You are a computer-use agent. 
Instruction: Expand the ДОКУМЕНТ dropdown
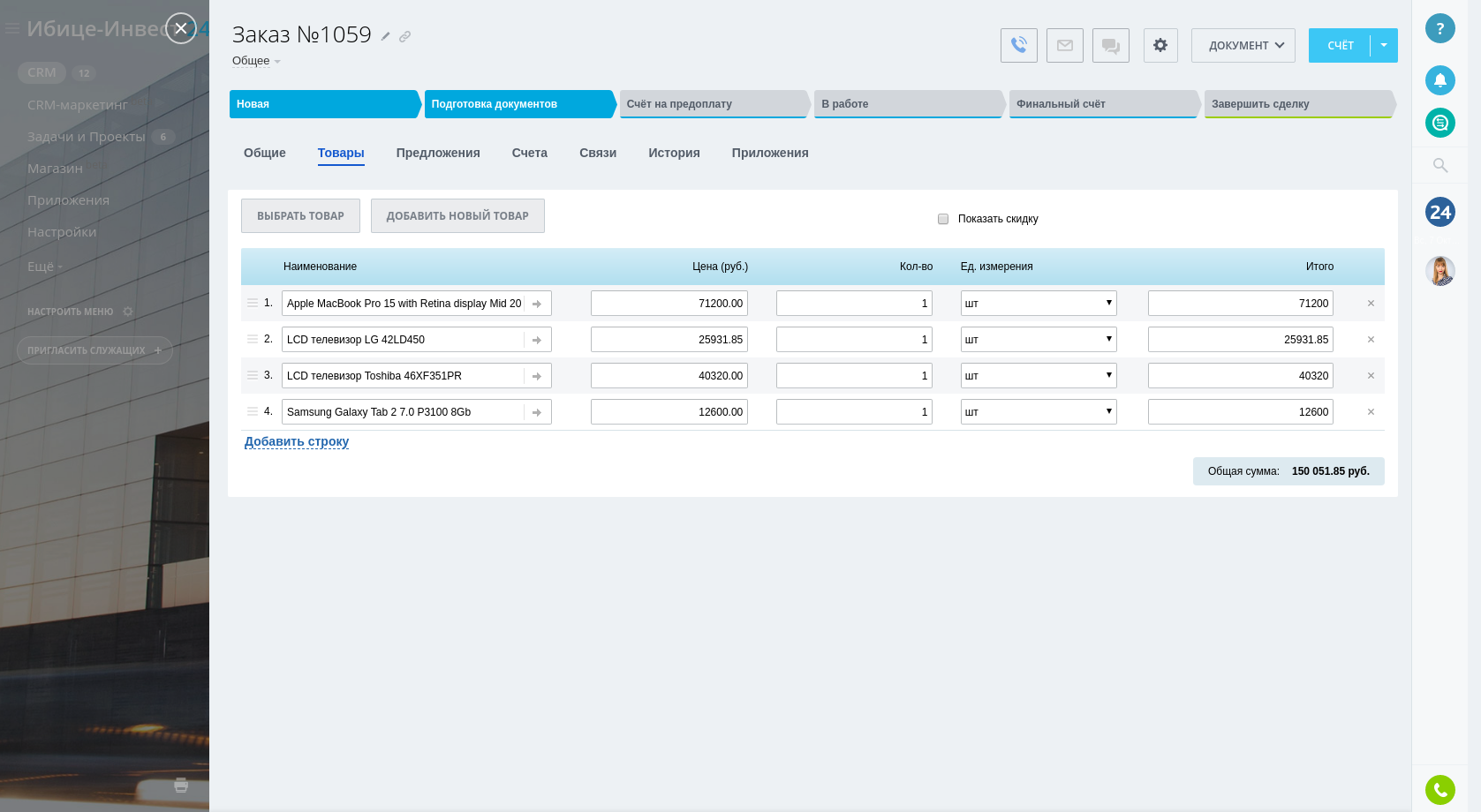tap(1243, 45)
